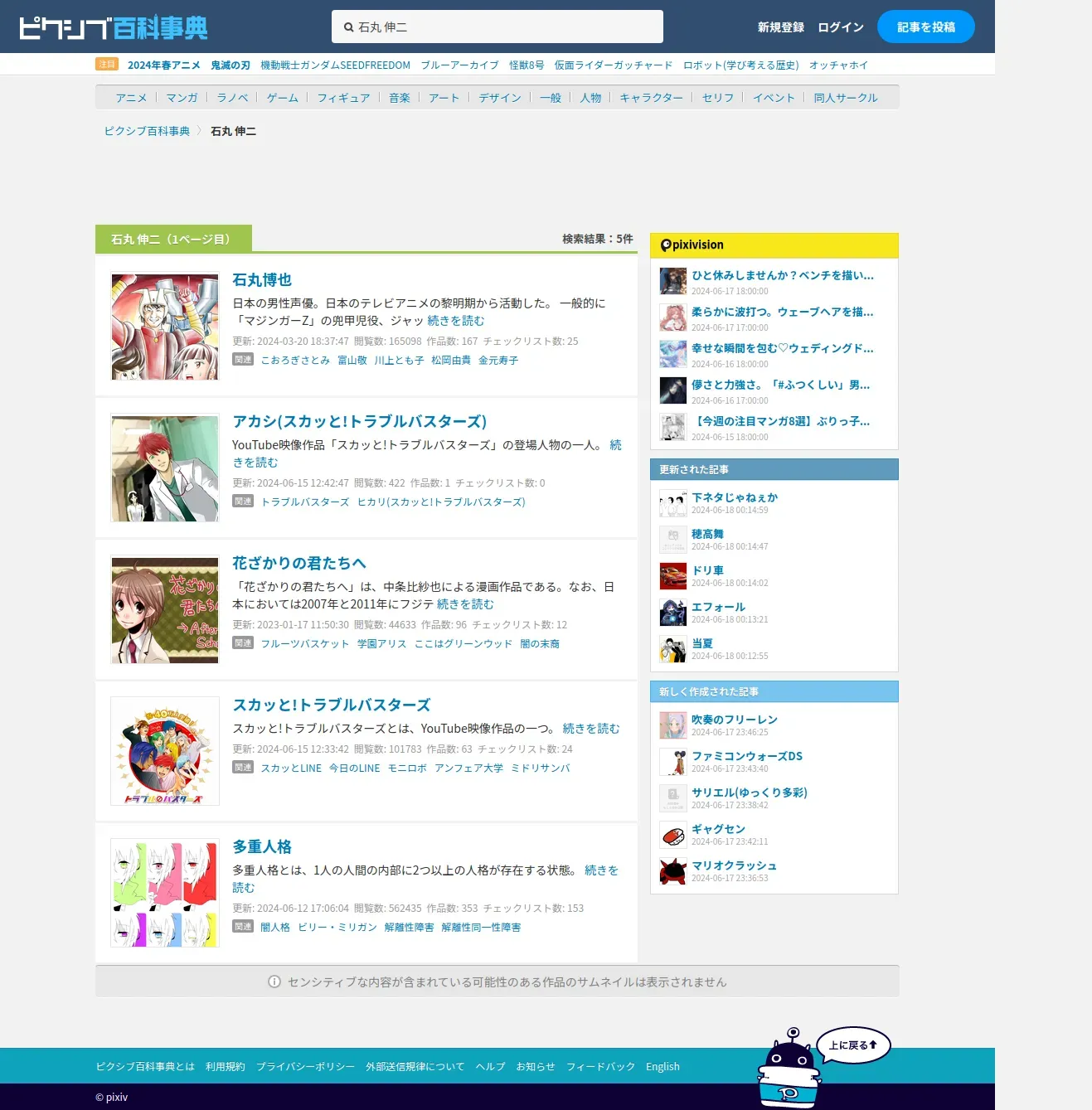Open the 石丸博也 article title
The image size is (1092, 1110).
(x=262, y=280)
